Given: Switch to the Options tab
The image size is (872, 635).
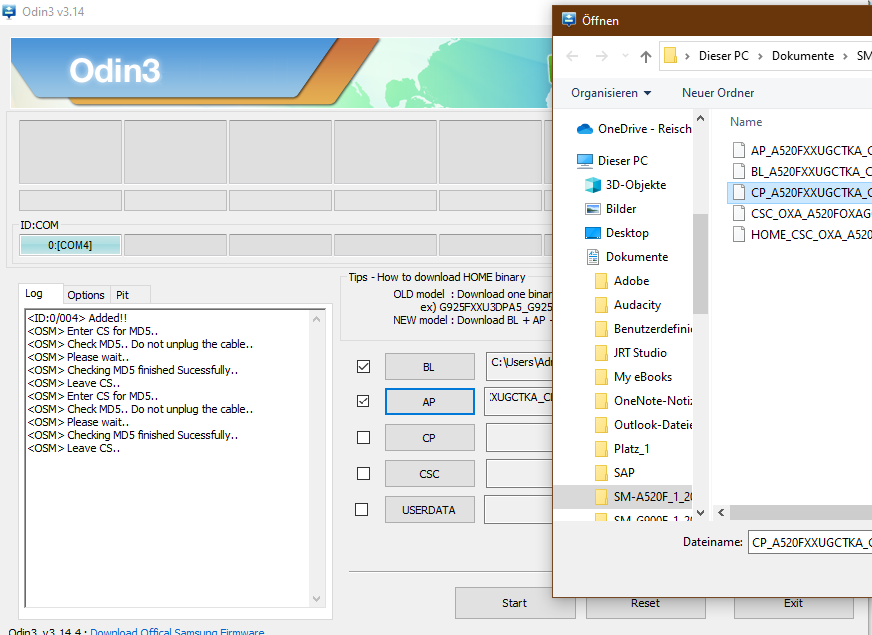Looking at the screenshot, I should [86, 295].
